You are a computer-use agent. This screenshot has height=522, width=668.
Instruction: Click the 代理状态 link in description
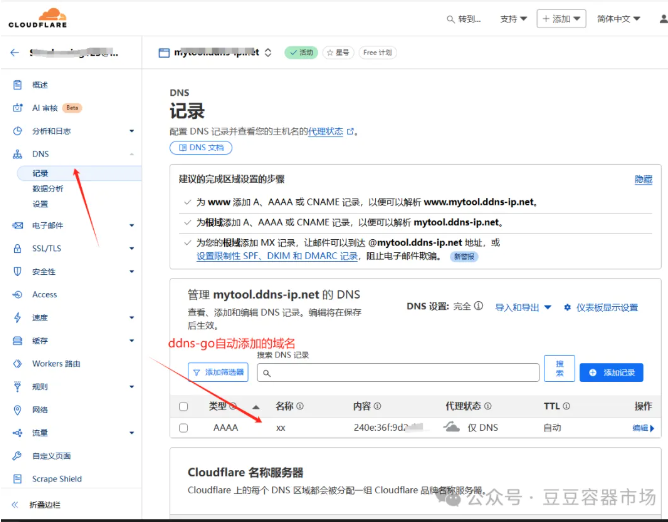[325, 132]
